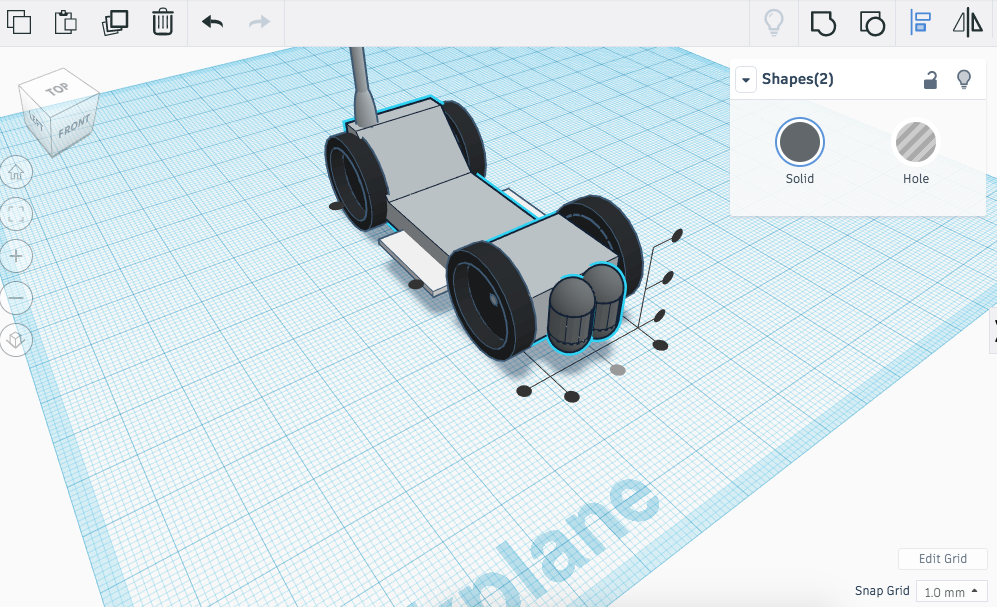Open the Align tool
This screenshot has width=997, height=607.
pos(920,22)
